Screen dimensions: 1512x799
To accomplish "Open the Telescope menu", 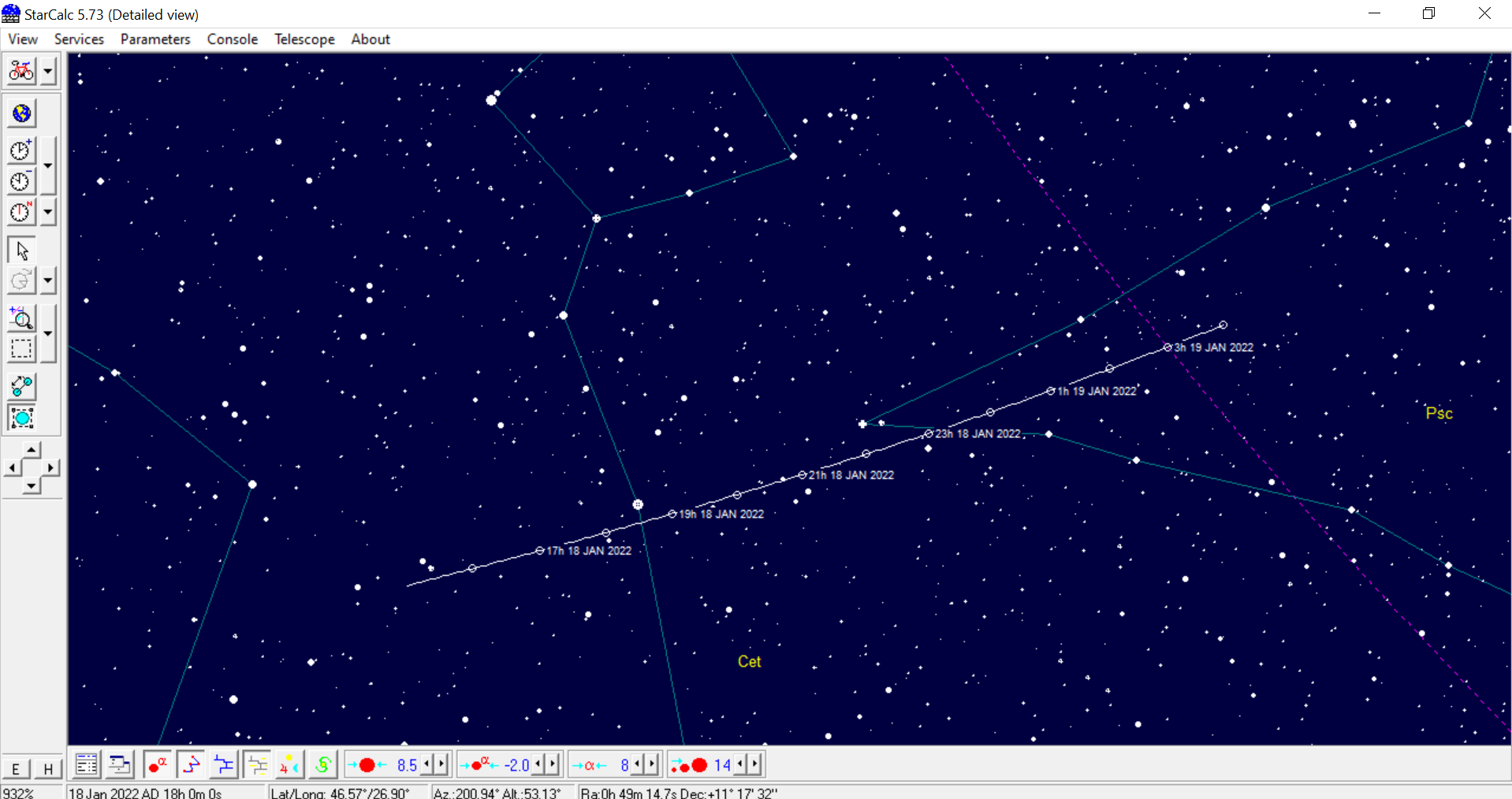I will point(304,39).
